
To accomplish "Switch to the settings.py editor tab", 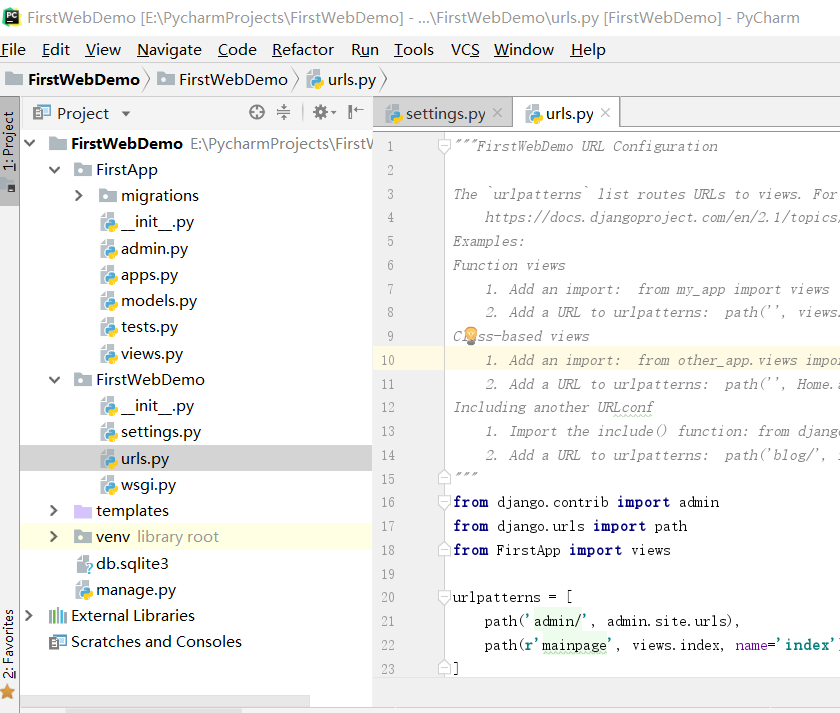I will (x=443, y=113).
